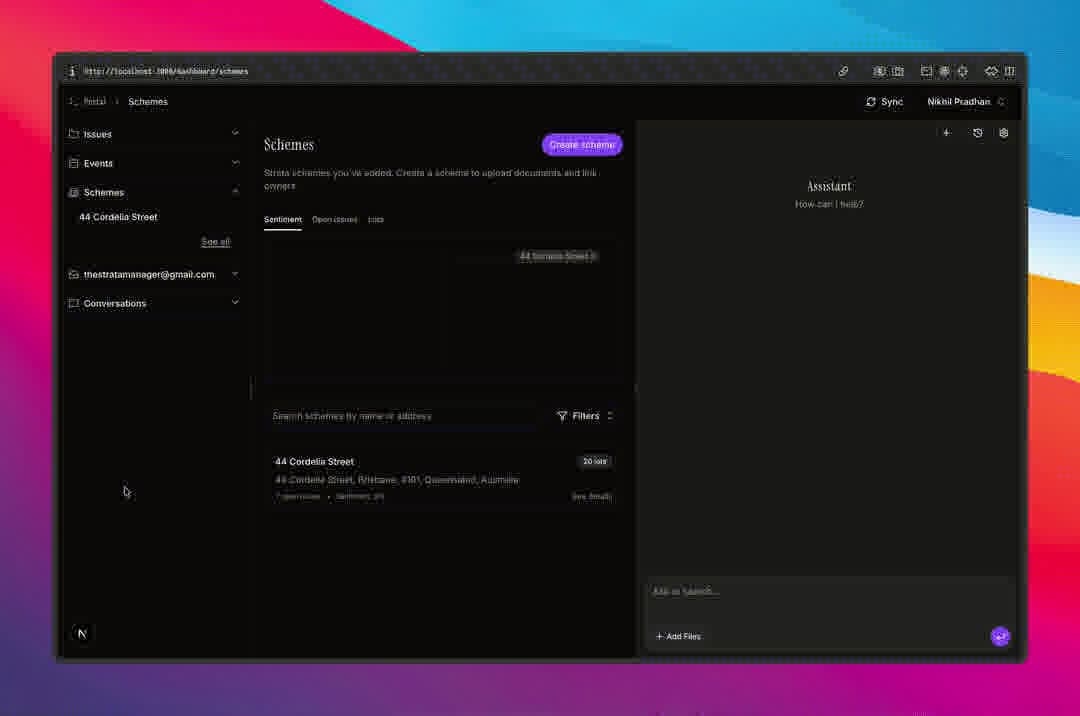Toggle split view icon in browser toolbar

[x=1009, y=72]
